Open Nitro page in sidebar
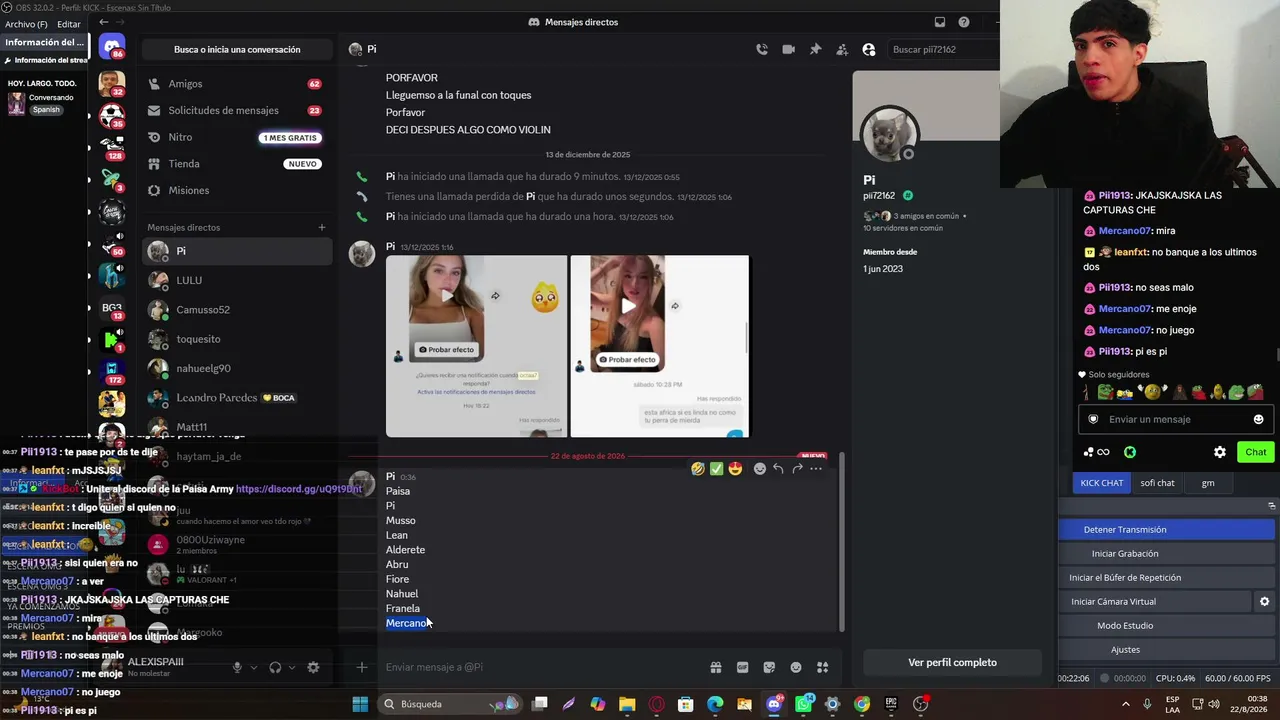The height and width of the screenshot is (720, 1280). point(237,137)
